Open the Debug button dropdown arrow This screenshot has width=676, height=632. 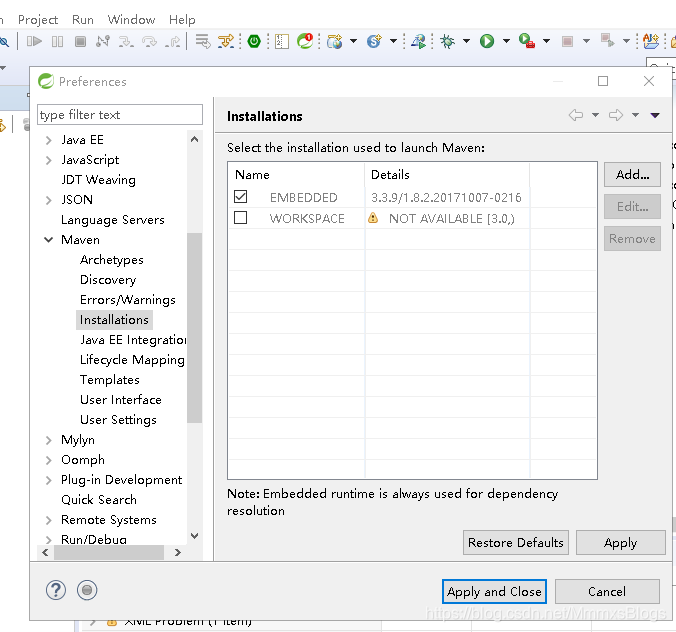(x=466, y=41)
